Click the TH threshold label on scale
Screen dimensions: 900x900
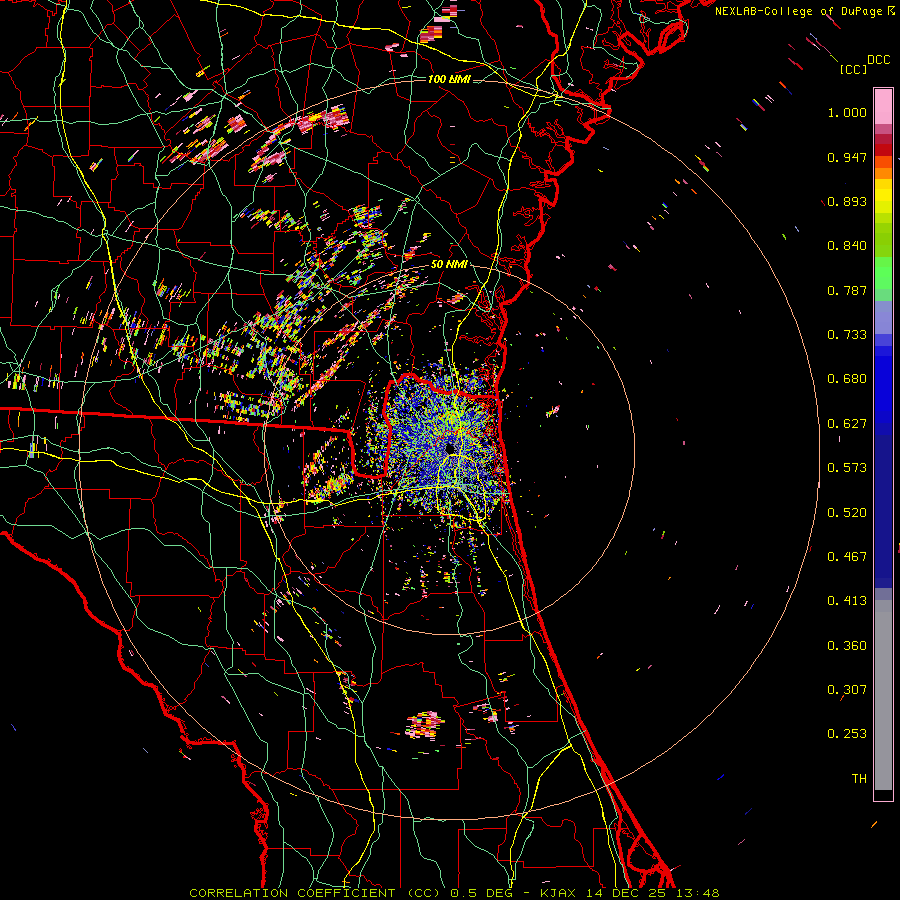click(859, 779)
